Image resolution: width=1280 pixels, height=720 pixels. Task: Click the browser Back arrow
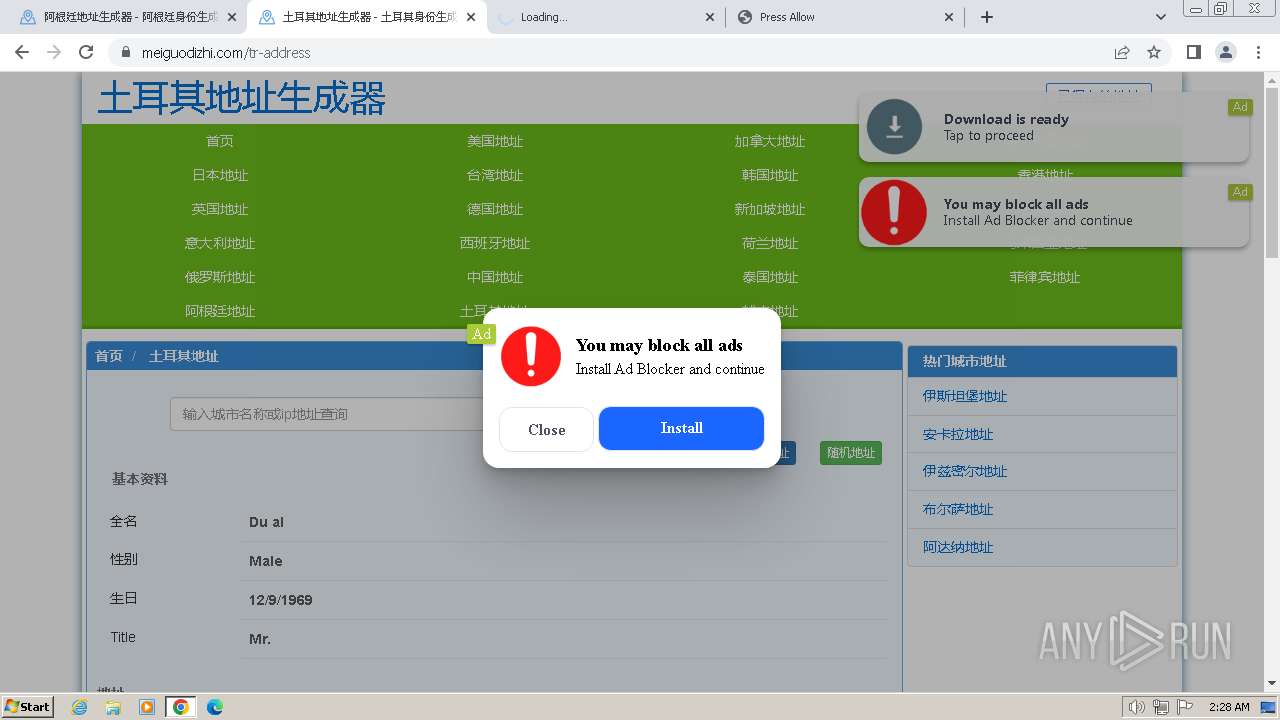(x=22, y=52)
